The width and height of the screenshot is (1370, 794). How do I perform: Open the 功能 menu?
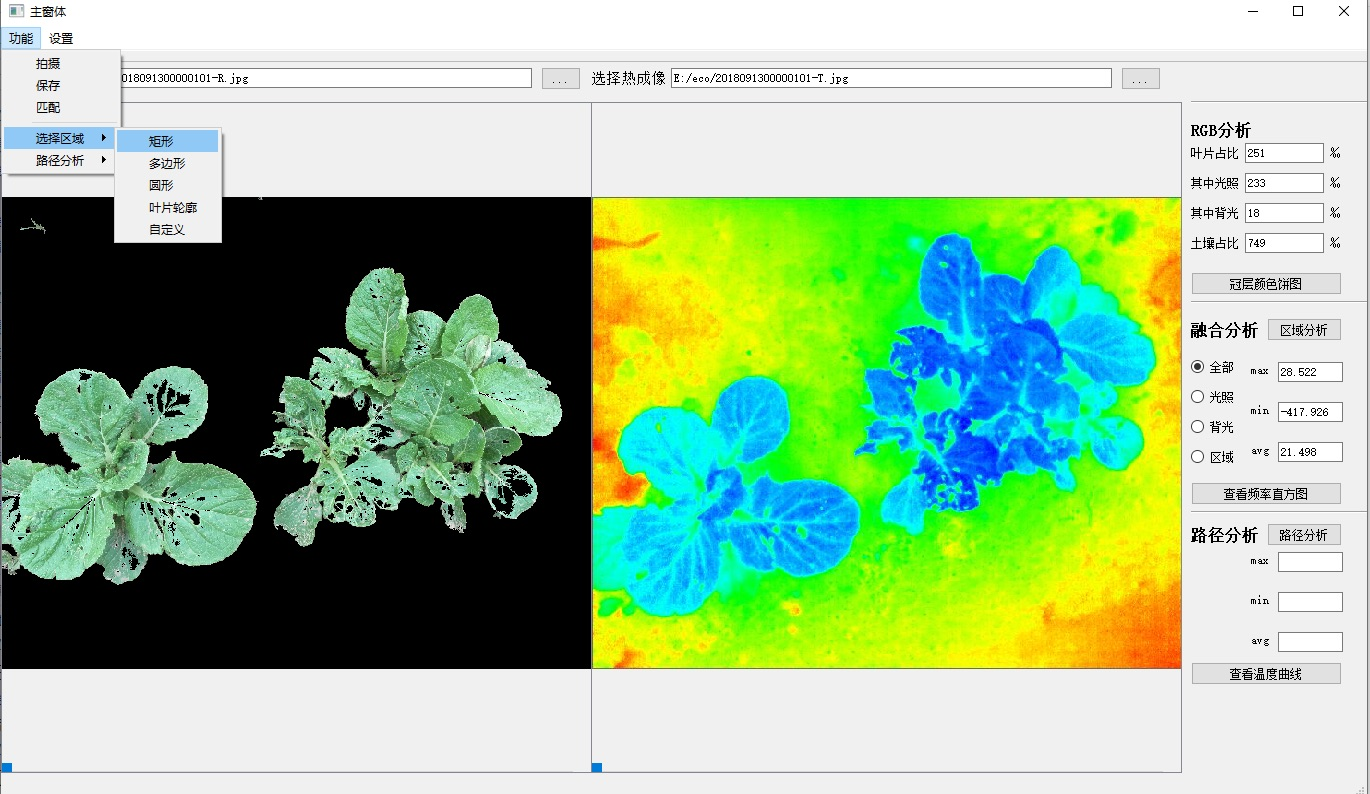[x=21, y=39]
